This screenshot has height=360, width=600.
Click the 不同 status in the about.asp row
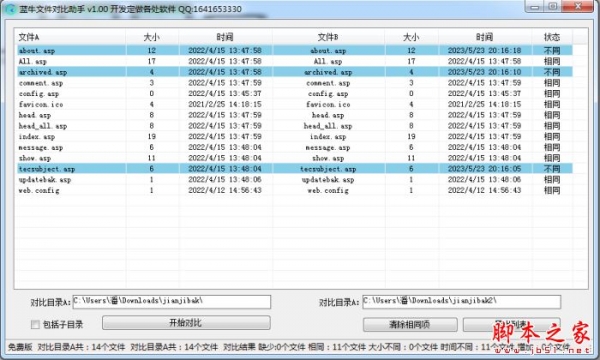(x=552, y=50)
